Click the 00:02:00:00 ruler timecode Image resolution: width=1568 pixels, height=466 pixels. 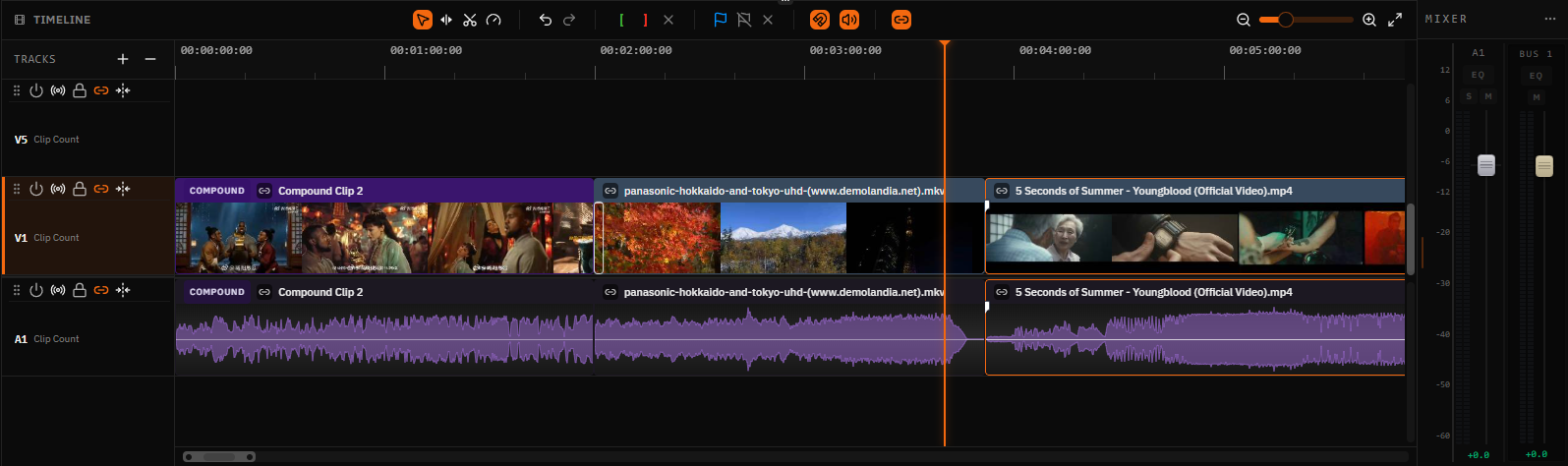[x=636, y=50]
